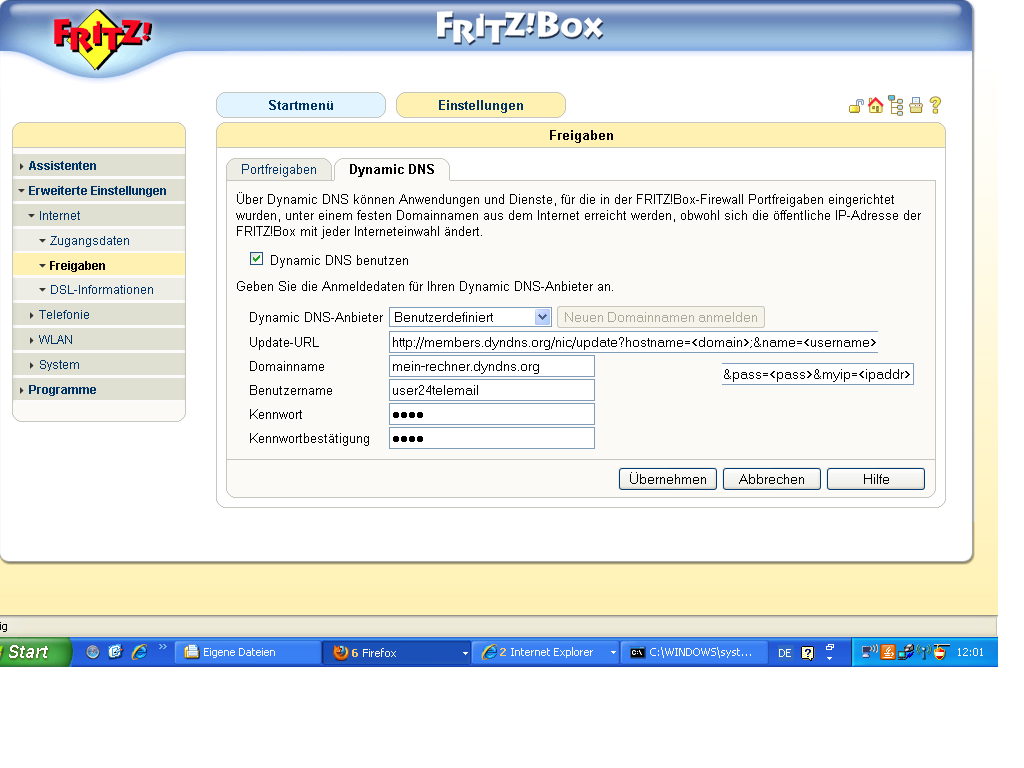Click into the Domainname field
The image size is (1024, 768).
pos(492,366)
